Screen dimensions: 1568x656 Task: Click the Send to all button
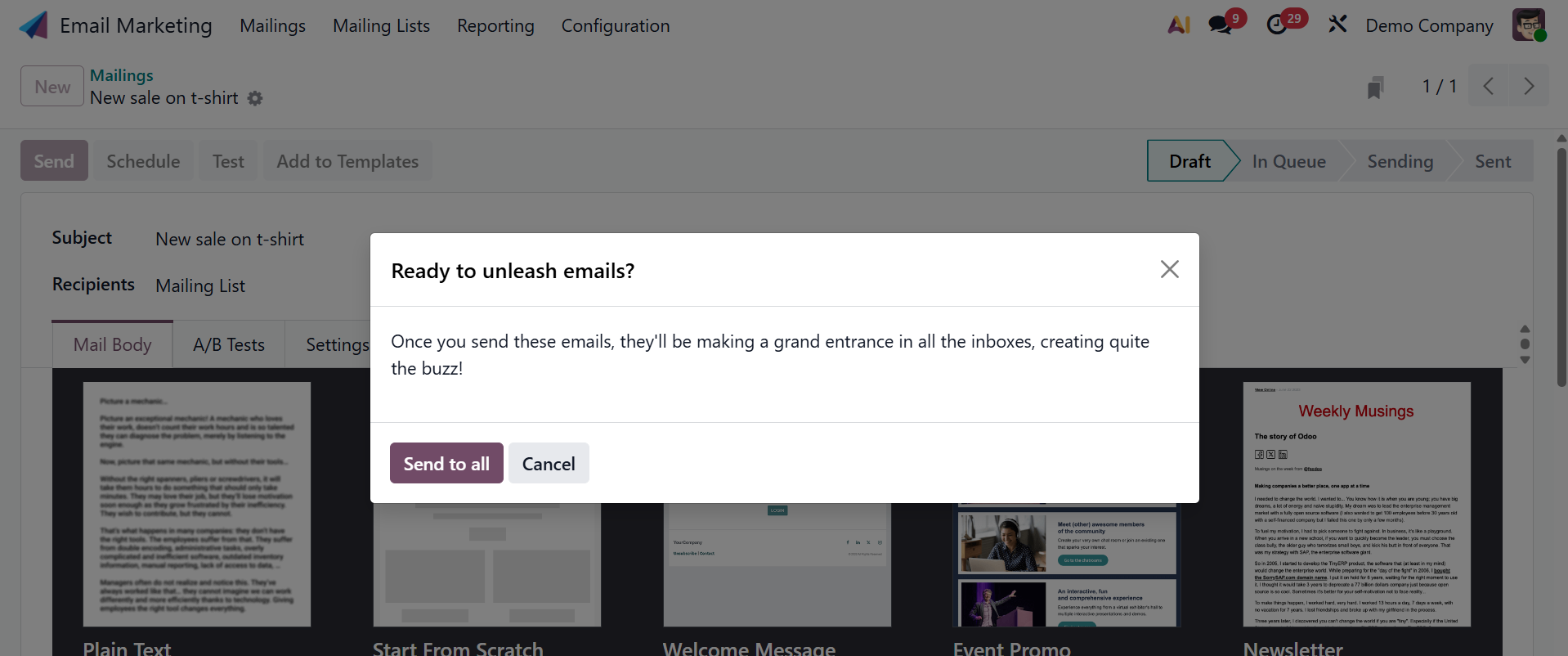(446, 464)
